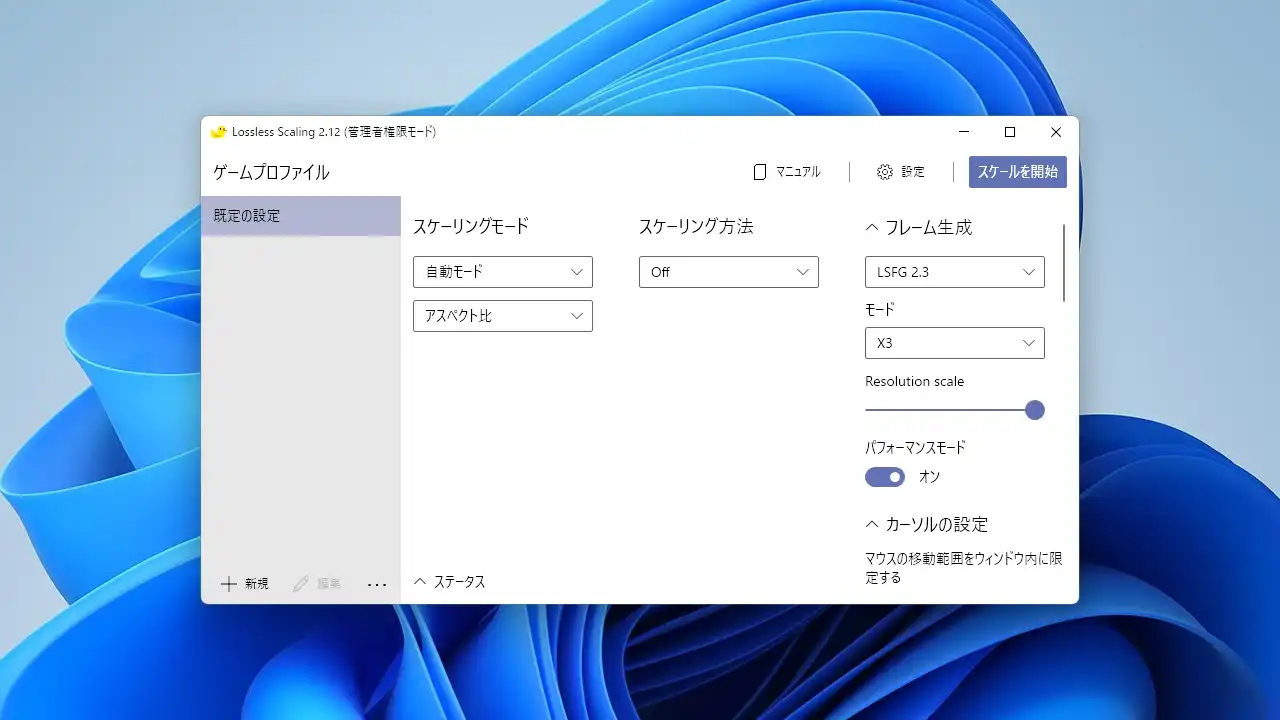
Task: Open the モード dropdown showing X3
Action: 953,343
